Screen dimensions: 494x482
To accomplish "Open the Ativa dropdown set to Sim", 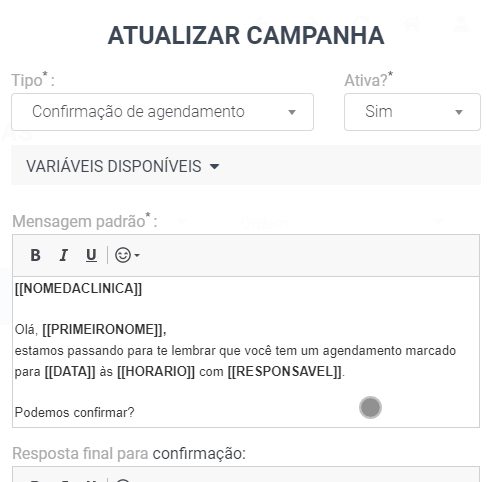I will (412, 112).
